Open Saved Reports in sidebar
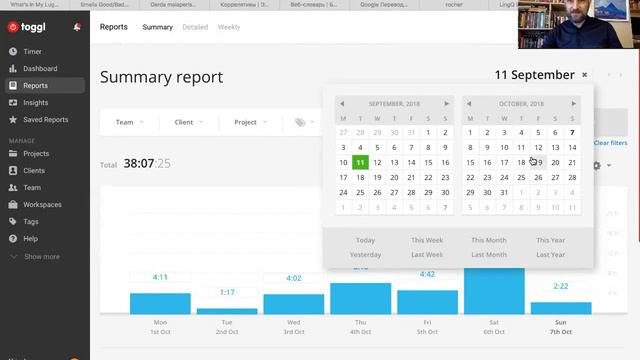 pyautogui.click(x=46, y=120)
